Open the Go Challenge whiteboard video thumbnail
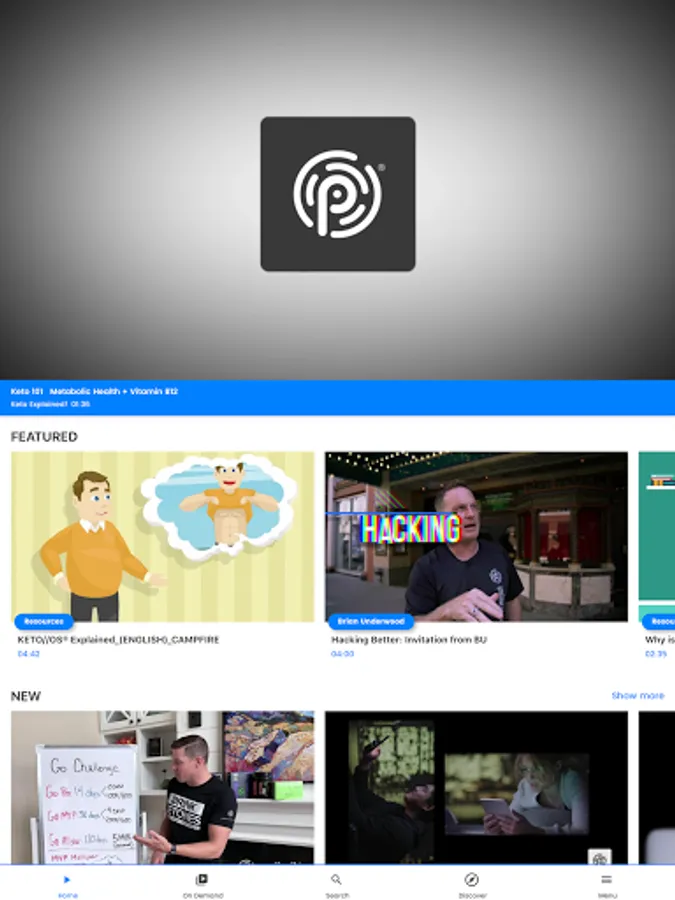Image resolution: width=675 pixels, height=900 pixels. point(163,788)
